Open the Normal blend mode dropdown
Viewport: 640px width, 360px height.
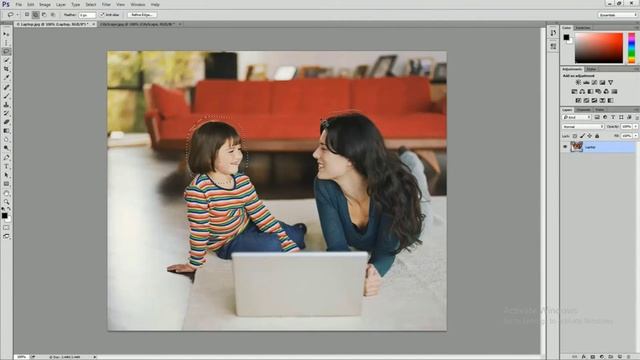pyautogui.click(x=583, y=127)
